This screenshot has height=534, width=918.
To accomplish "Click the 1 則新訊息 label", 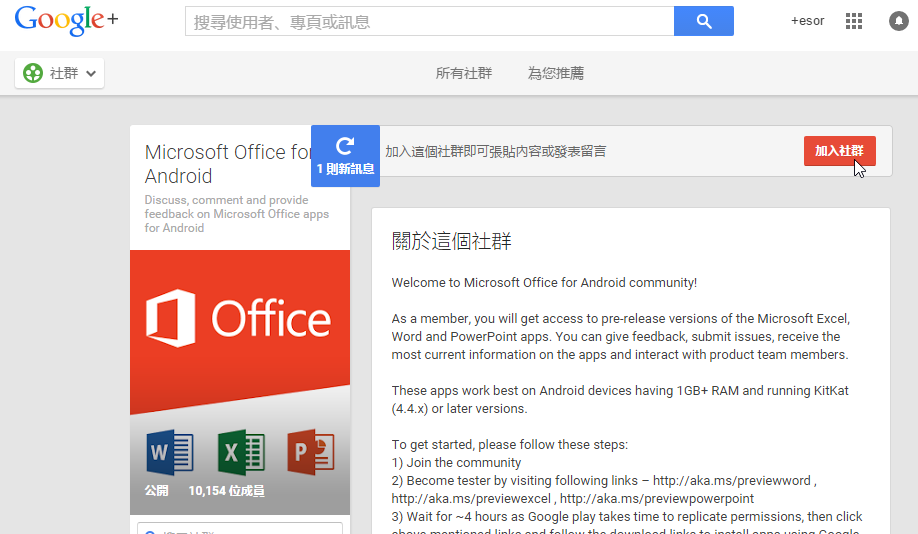I will [x=345, y=169].
